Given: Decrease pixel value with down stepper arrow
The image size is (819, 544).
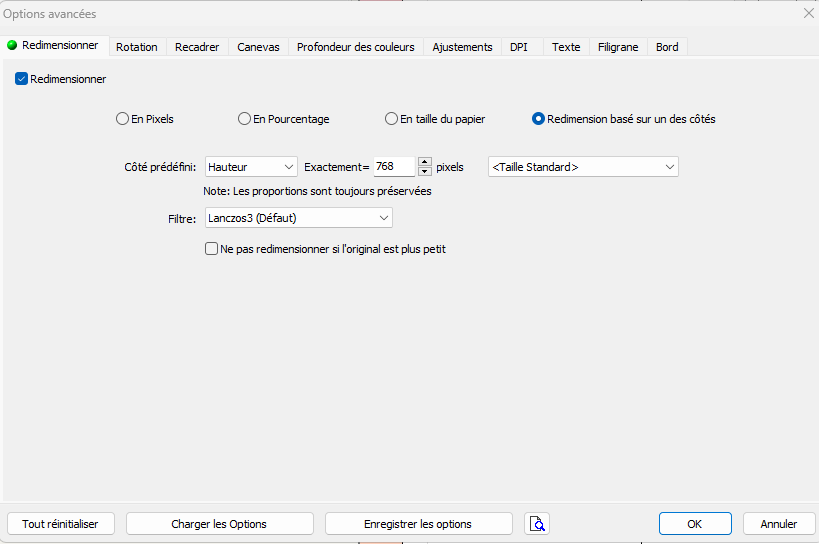Looking at the screenshot, I should click(x=424, y=172).
